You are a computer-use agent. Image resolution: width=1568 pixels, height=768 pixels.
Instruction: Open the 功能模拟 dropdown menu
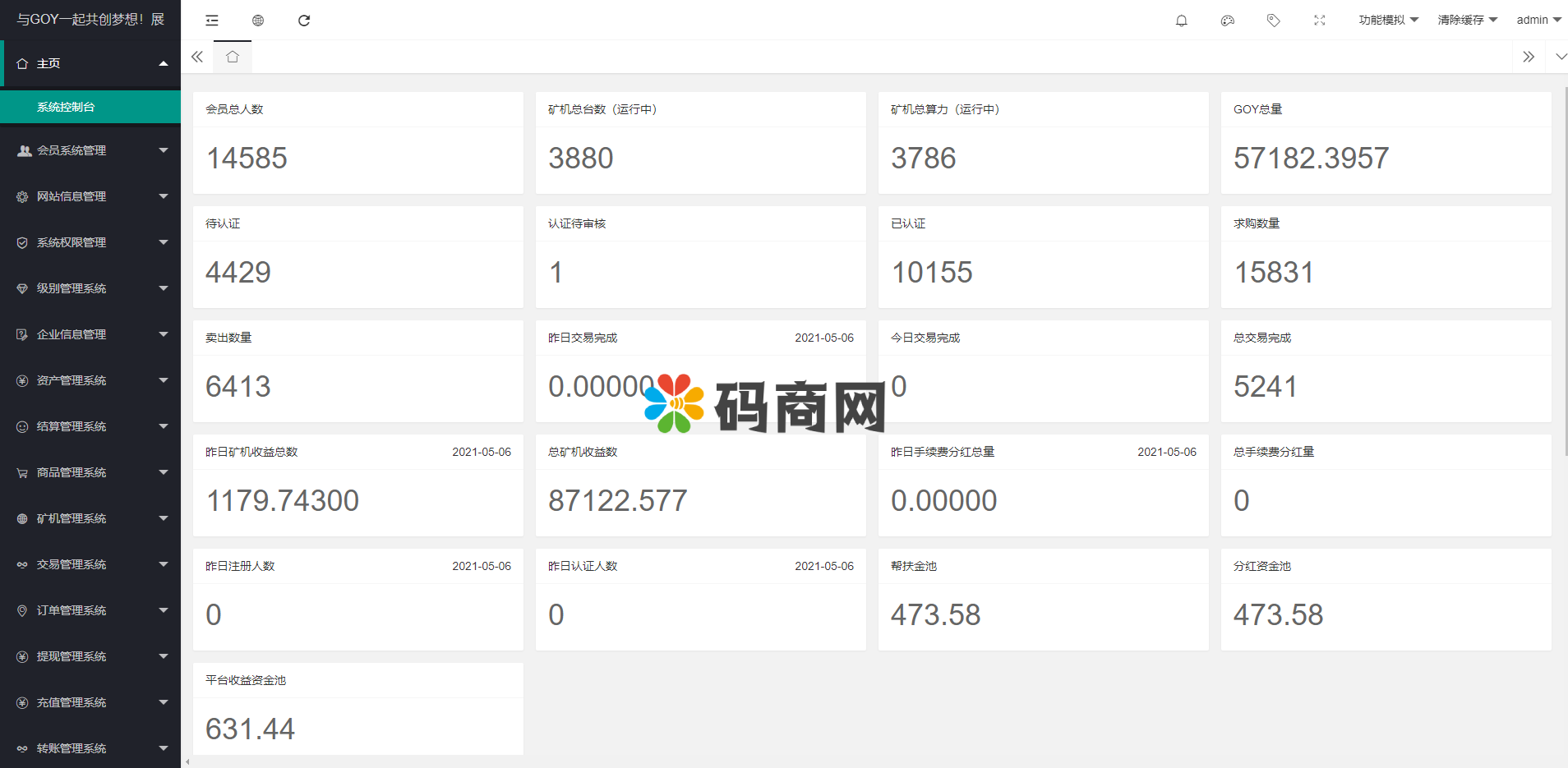pos(1388,21)
